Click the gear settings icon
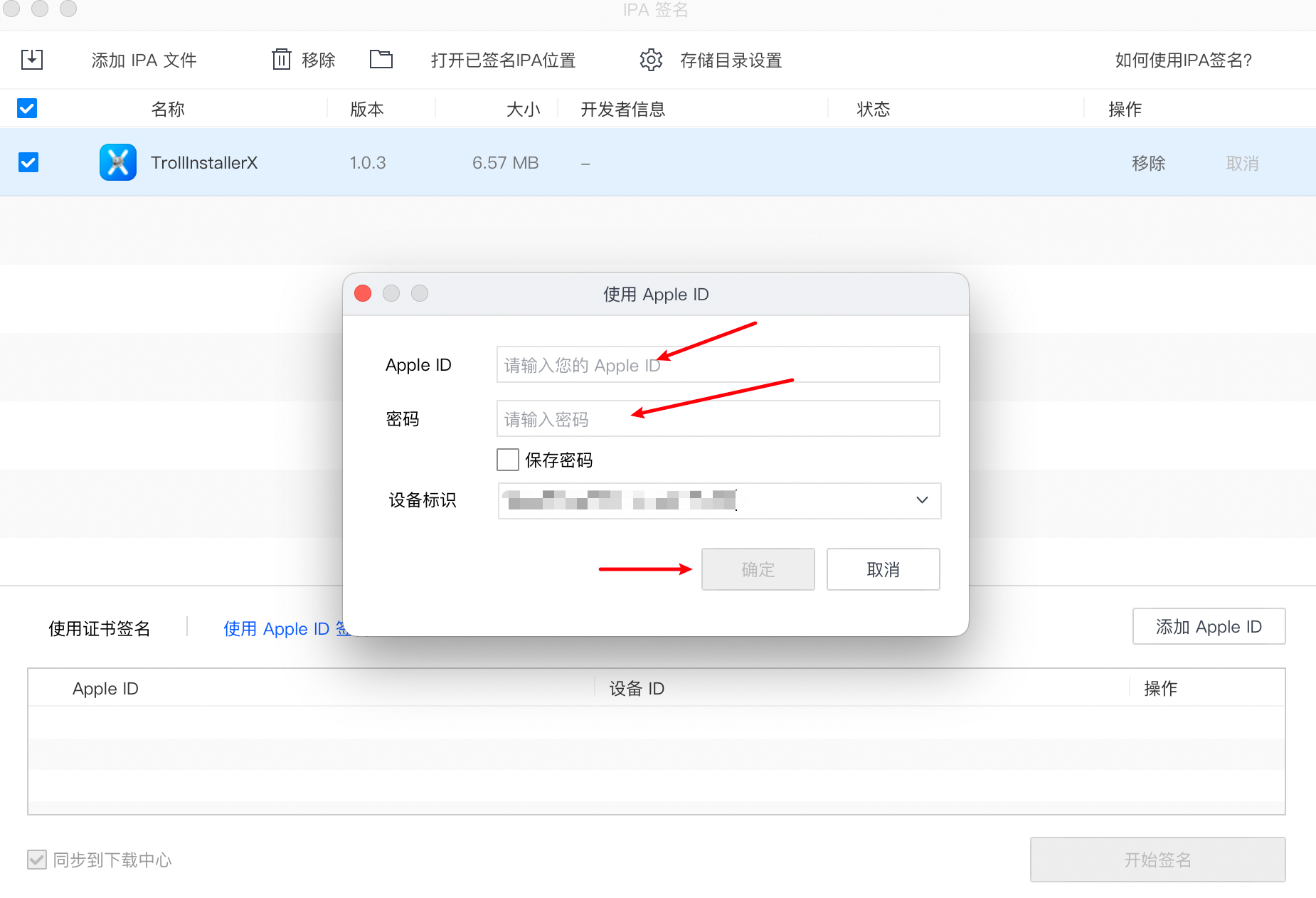 click(651, 60)
